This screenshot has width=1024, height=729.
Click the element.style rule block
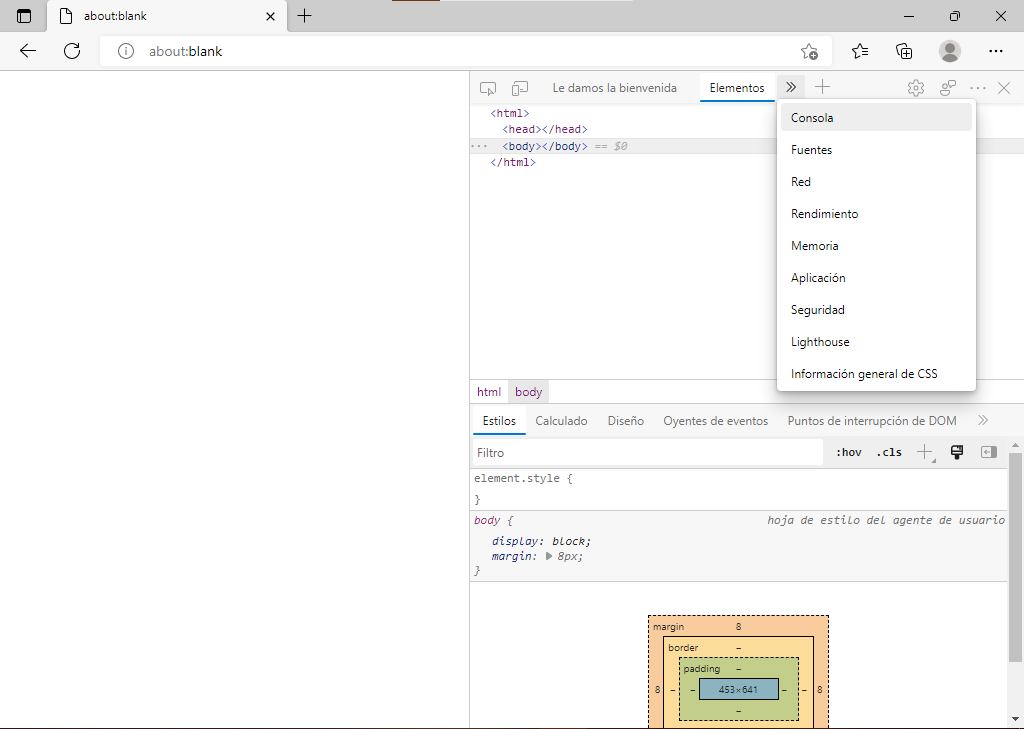[738, 489]
